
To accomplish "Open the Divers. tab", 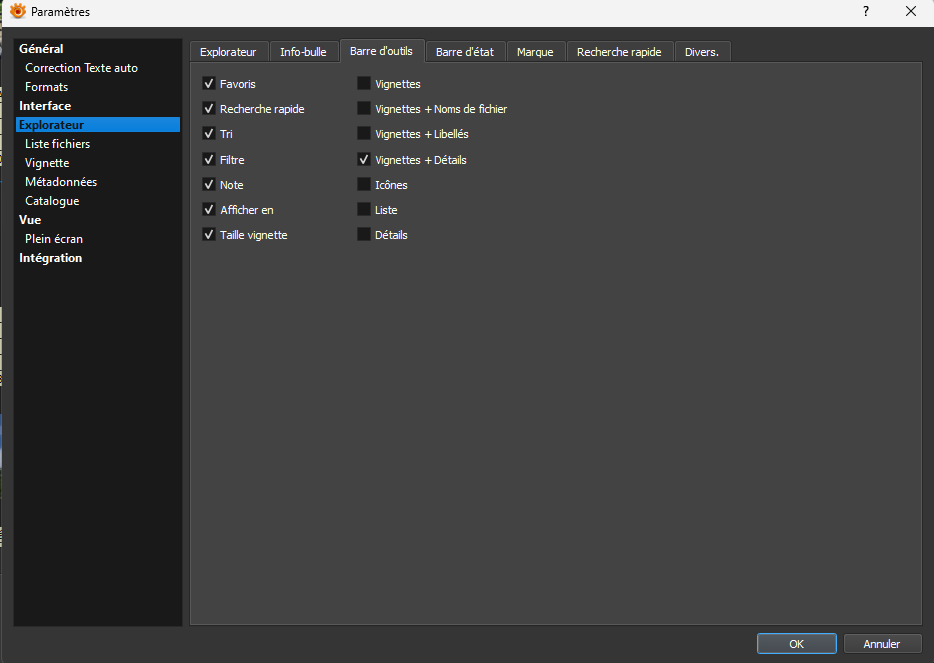I will 702,52.
